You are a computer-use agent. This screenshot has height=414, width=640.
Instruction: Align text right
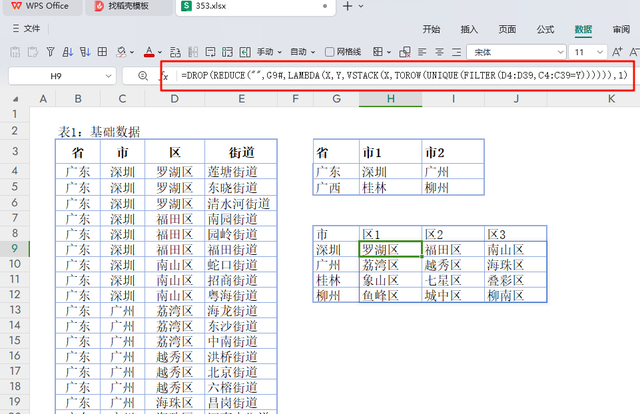[456, 52]
